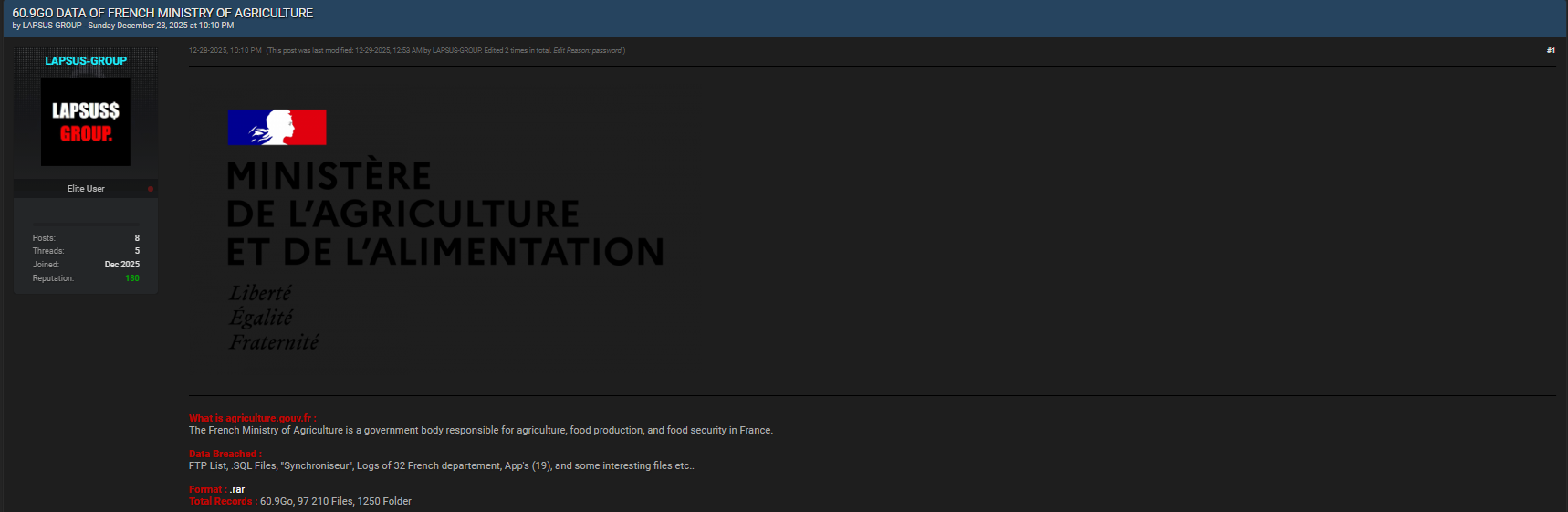Open the #1 post permalink

pos(1551,51)
